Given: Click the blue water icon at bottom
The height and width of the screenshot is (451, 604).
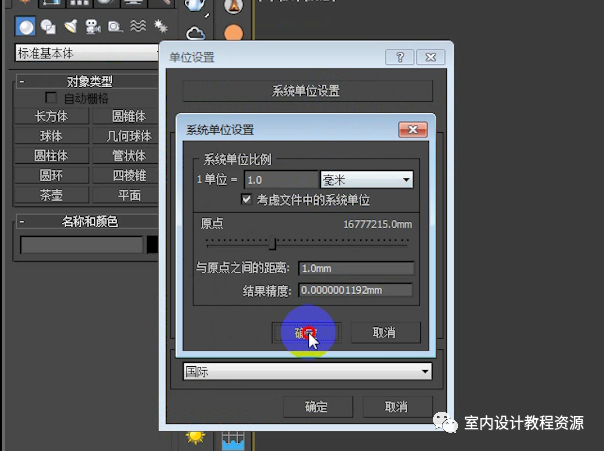Looking at the screenshot, I should click(x=233, y=440).
